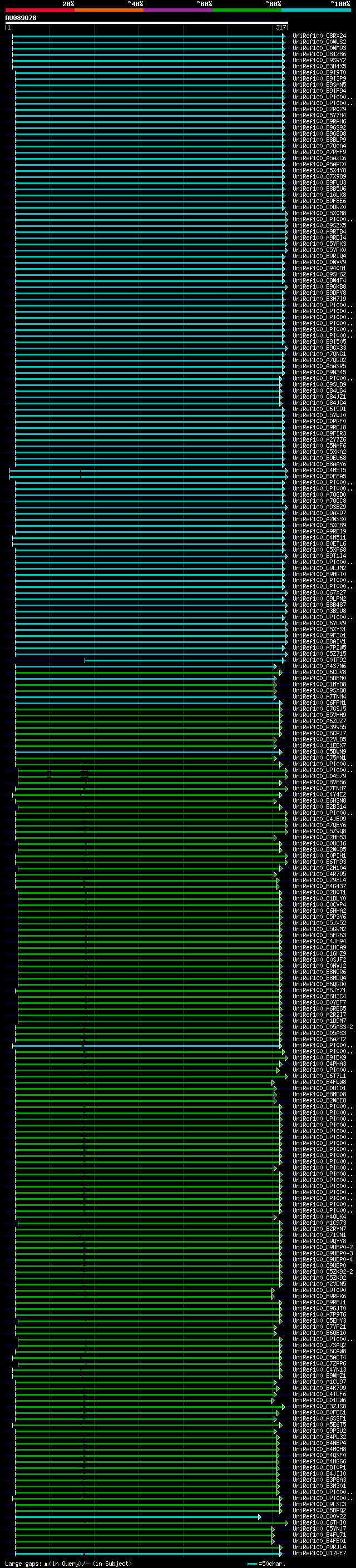This screenshot has height=1568, width=356.
Task: Select hit UniRef100_C5Z715
Action: click(x=319, y=654)
